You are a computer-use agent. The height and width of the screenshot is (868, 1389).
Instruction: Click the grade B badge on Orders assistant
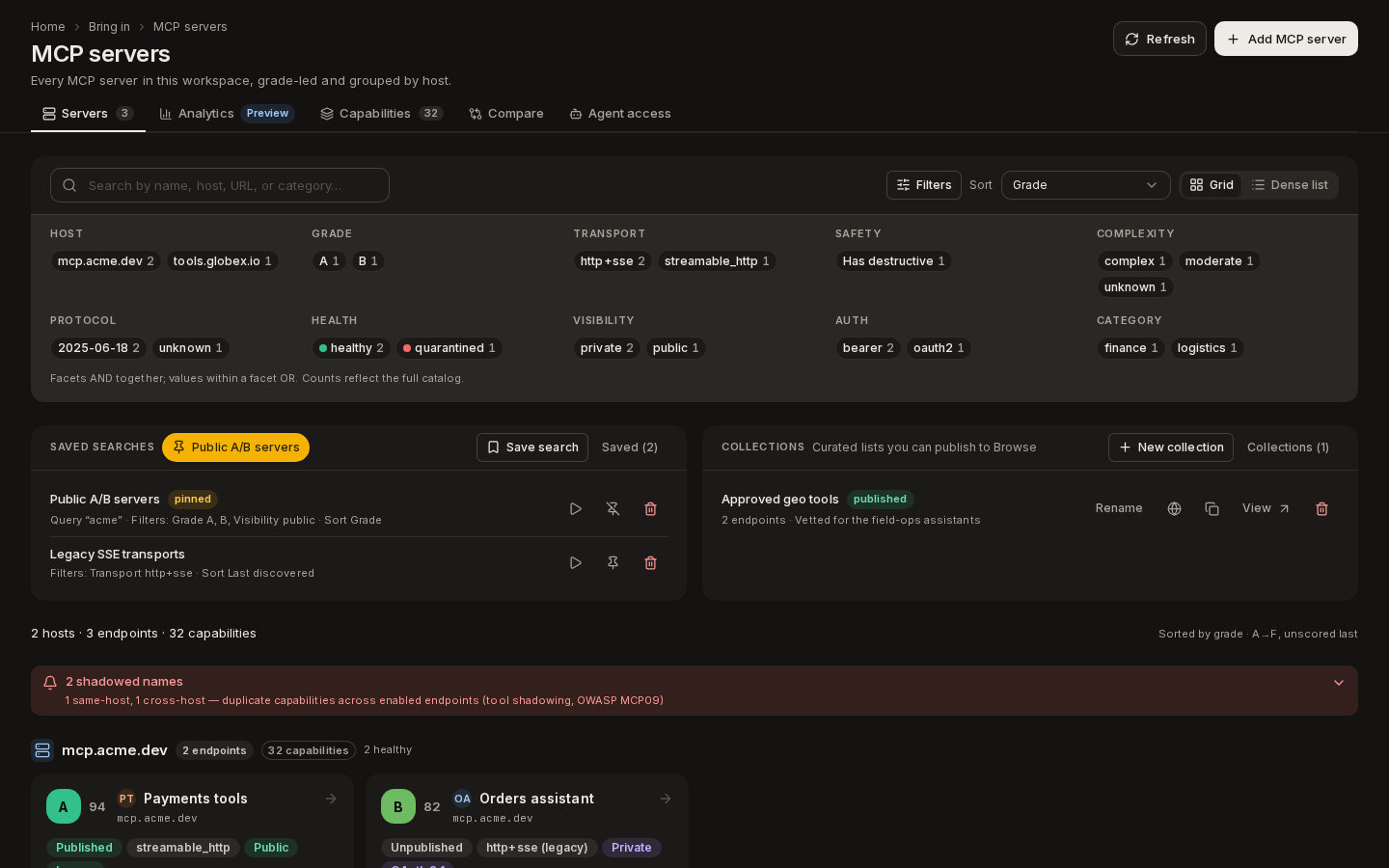tap(398, 806)
